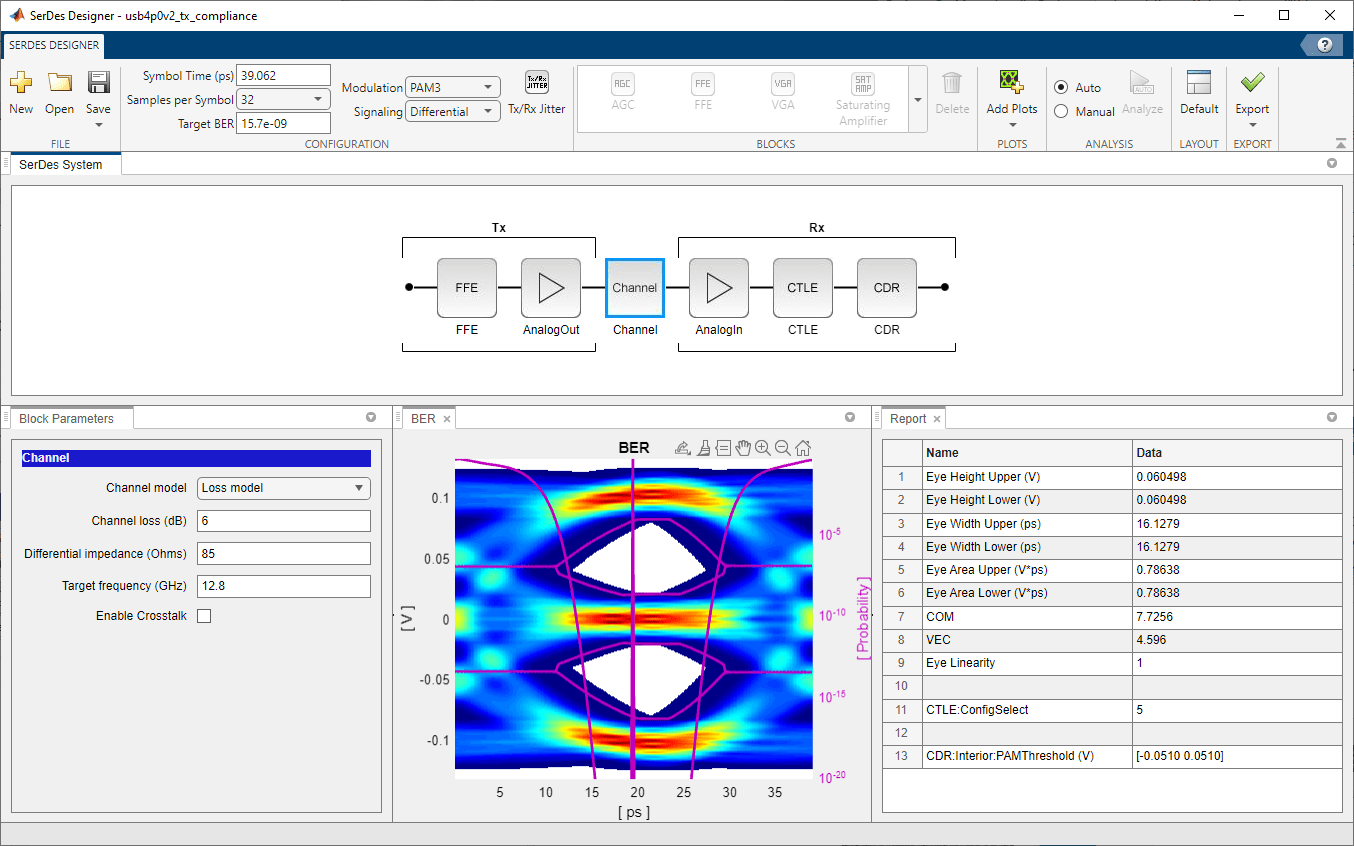Viewport: 1354px width, 846px height.
Task: Switch to the Report tab
Action: pos(908,419)
